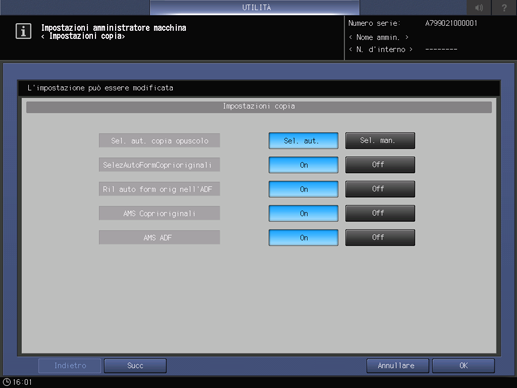Turn On SelezAutoFormCoprioriginali
The height and width of the screenshot is (388, 517).
(303, 165)
